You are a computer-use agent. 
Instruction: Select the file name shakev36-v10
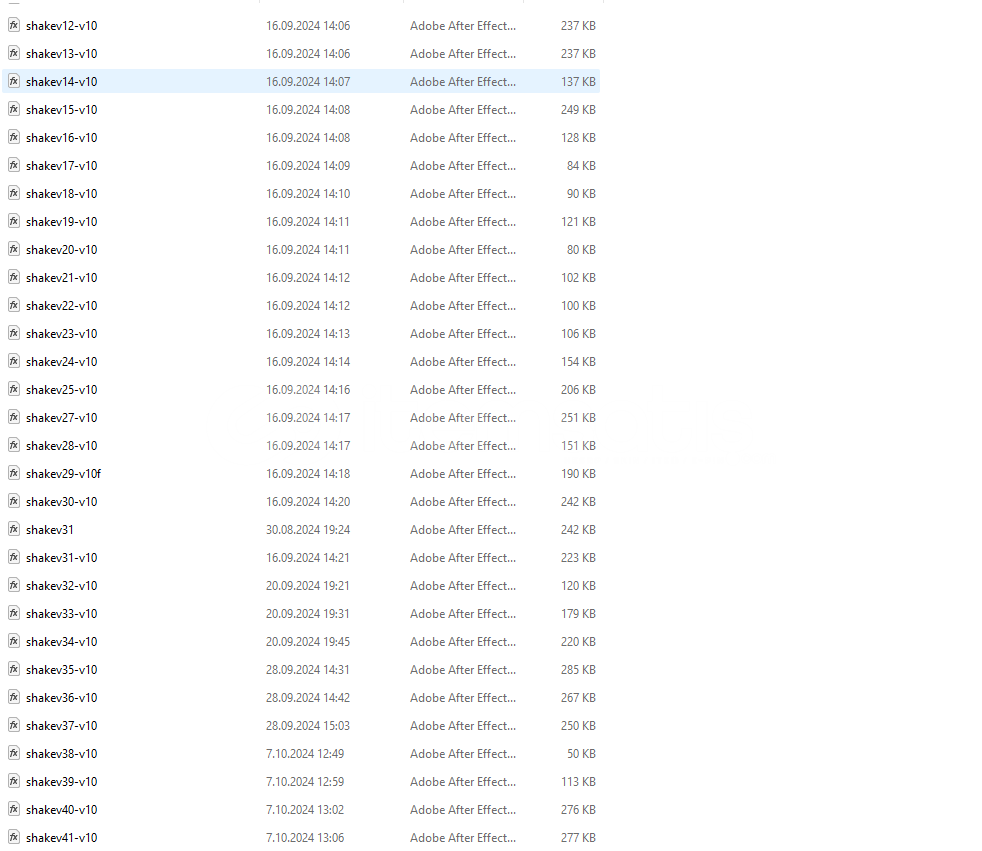pos(61,698)
